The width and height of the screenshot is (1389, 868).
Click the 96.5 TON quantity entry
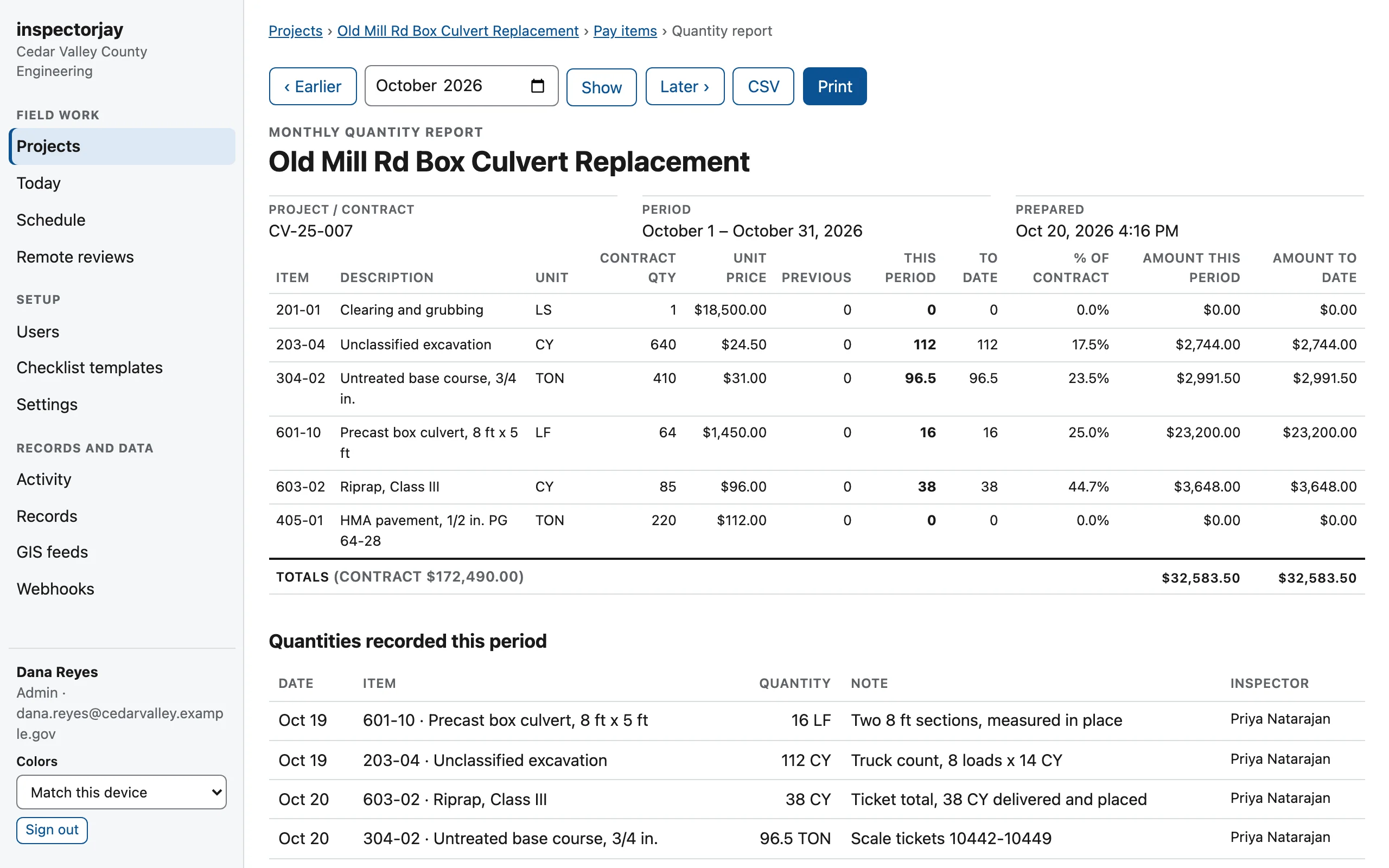[795, 838]
